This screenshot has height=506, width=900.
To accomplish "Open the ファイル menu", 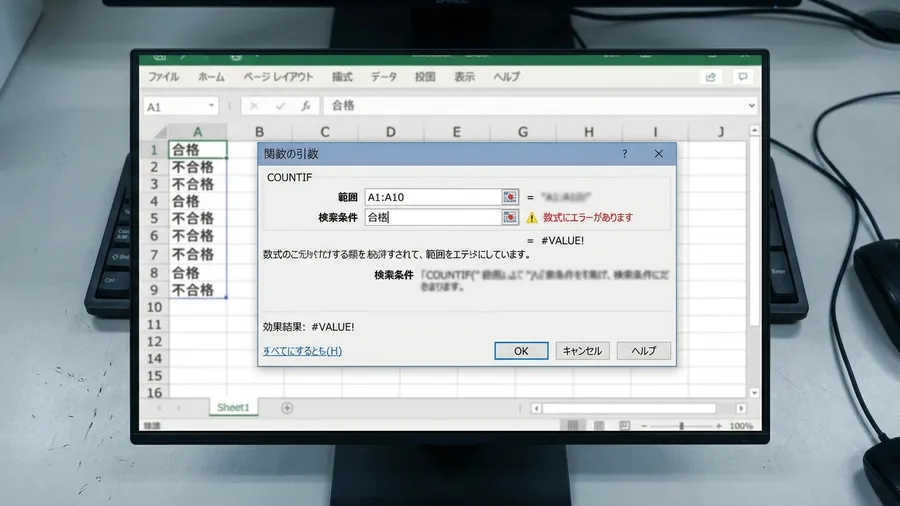I will click(x=164, y=77).
